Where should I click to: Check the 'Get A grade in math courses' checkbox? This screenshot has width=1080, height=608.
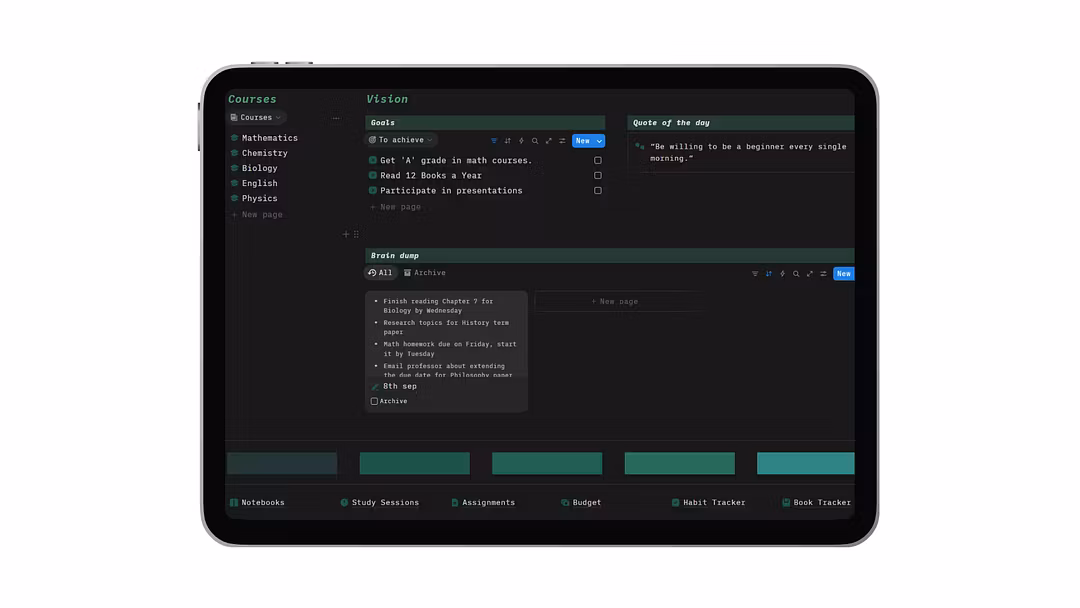pyautogui.click(x=598, y=160)
